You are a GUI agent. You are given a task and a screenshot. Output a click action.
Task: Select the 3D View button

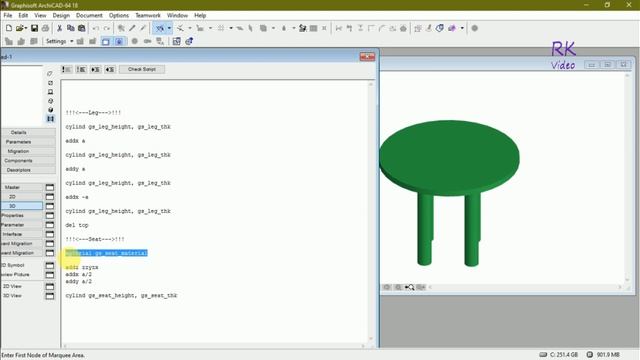[x=22, y=296]
